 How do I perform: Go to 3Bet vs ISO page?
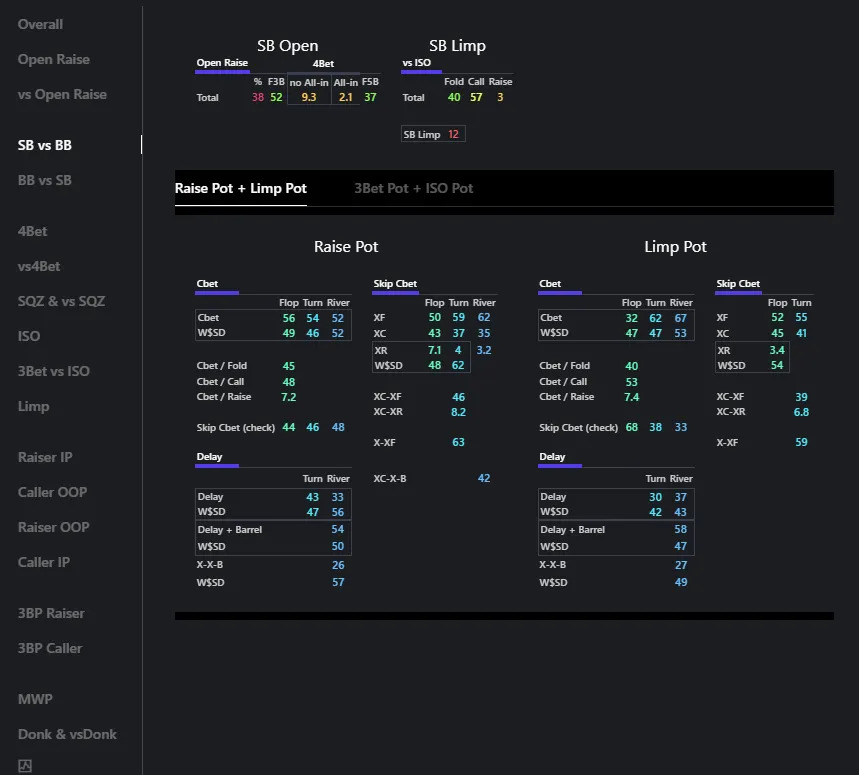pos(54,371)
